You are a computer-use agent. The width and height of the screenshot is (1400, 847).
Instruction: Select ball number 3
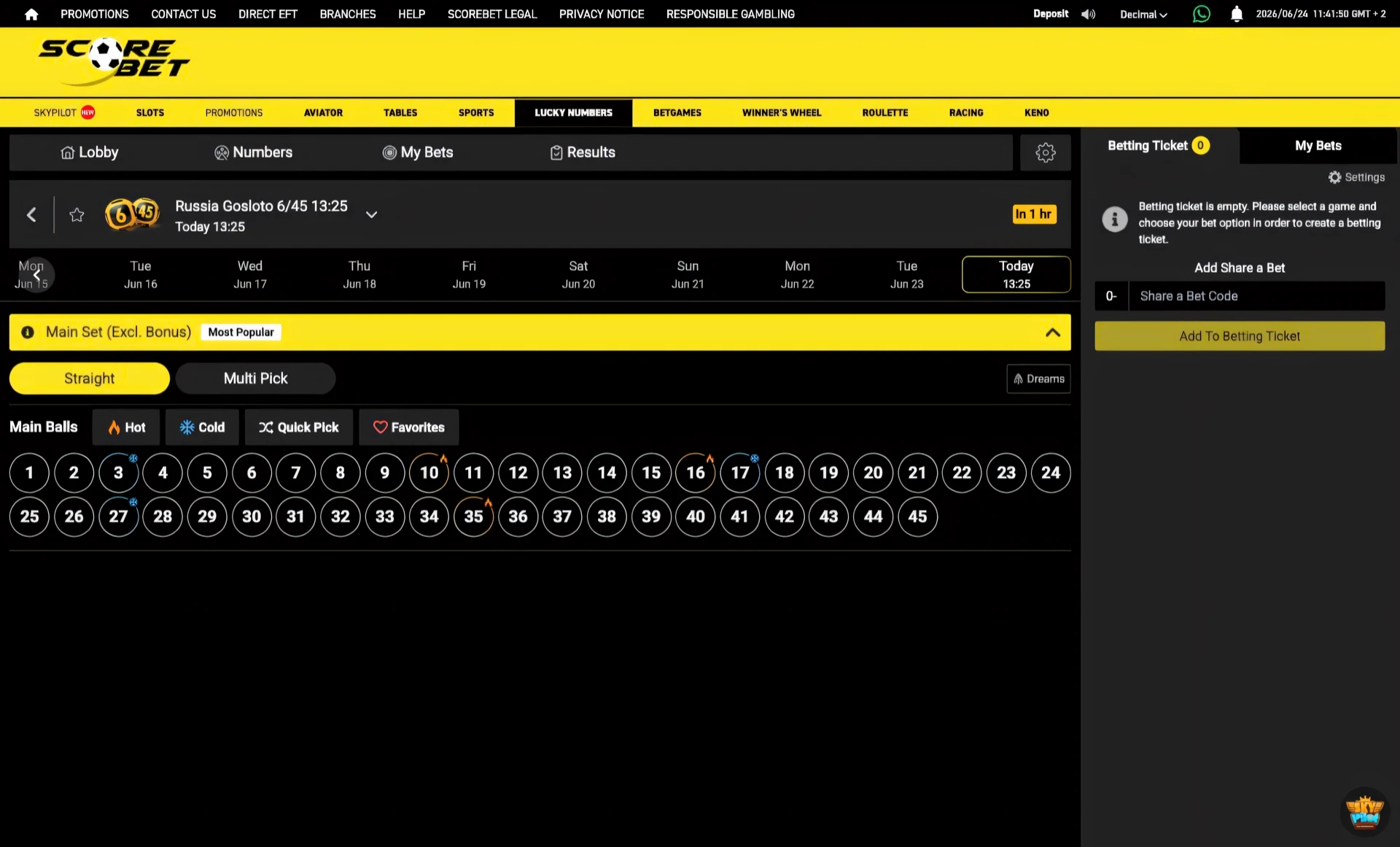118,473
